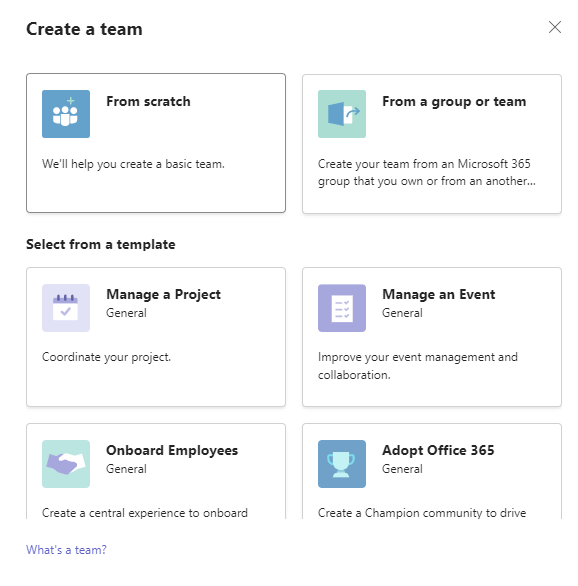Select the From scratch title text
The height and width of the screenshot is (586, 578).
148,101
